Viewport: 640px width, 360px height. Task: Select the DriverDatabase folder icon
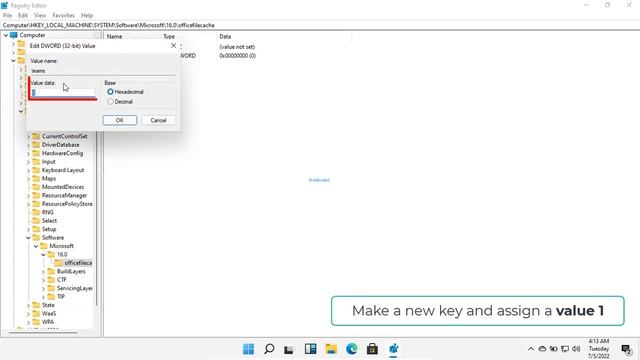pos(36,145)
